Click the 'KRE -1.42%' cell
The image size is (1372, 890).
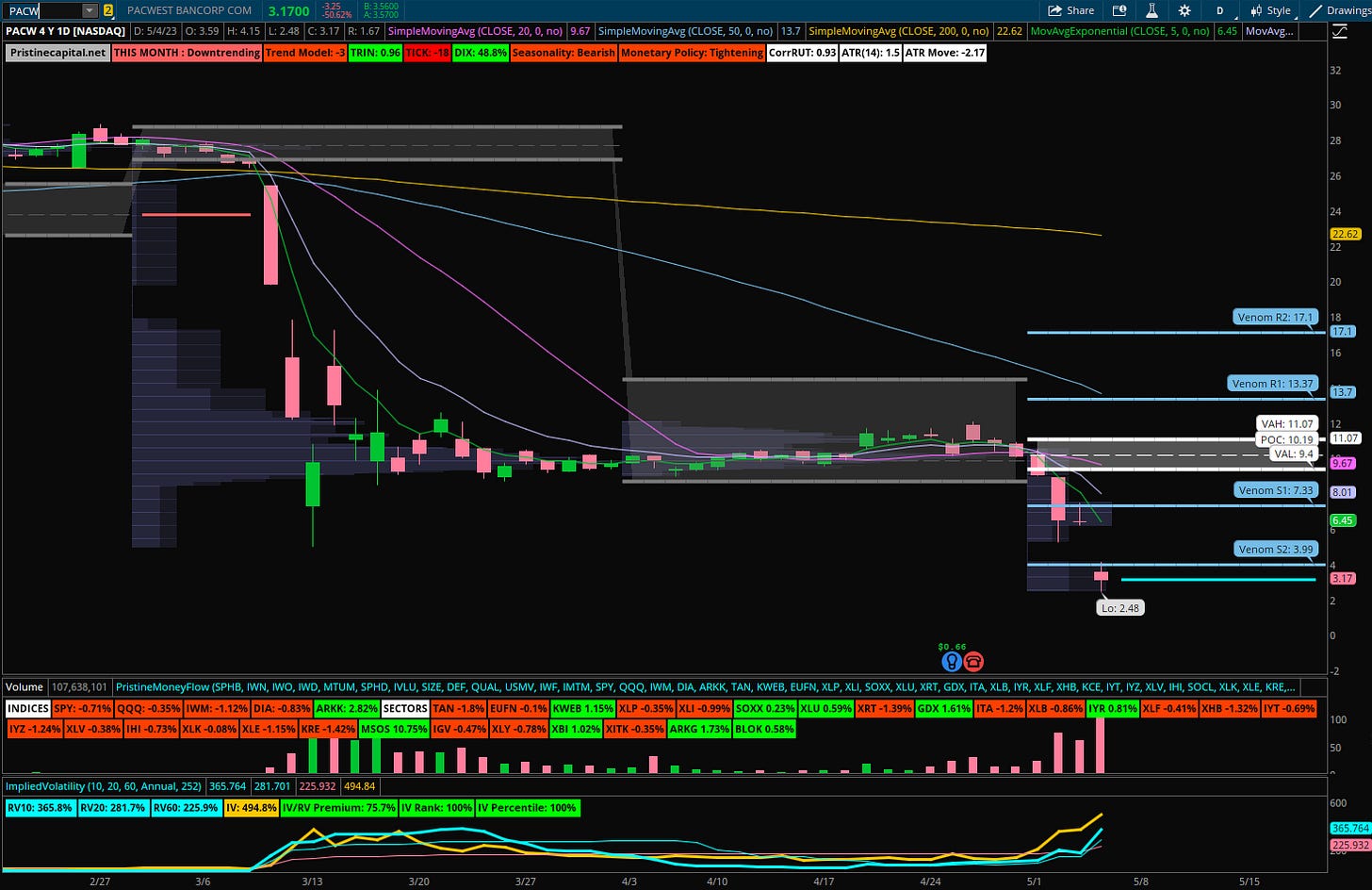tap(329, 729)
